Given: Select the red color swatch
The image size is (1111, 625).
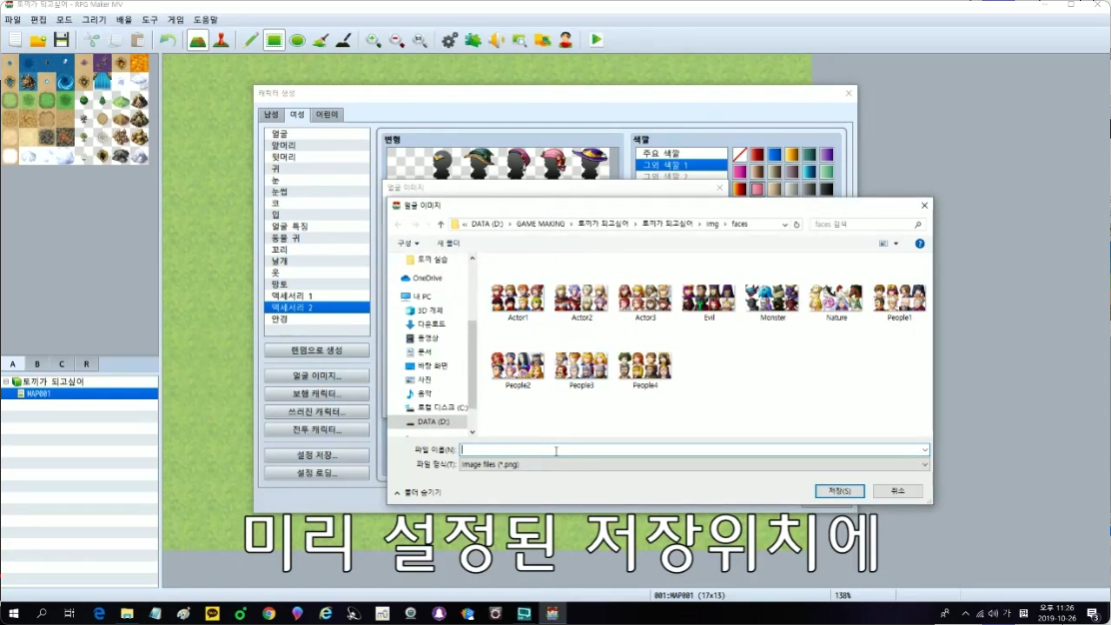Looking at the screenshot, I should pos(757,154).
